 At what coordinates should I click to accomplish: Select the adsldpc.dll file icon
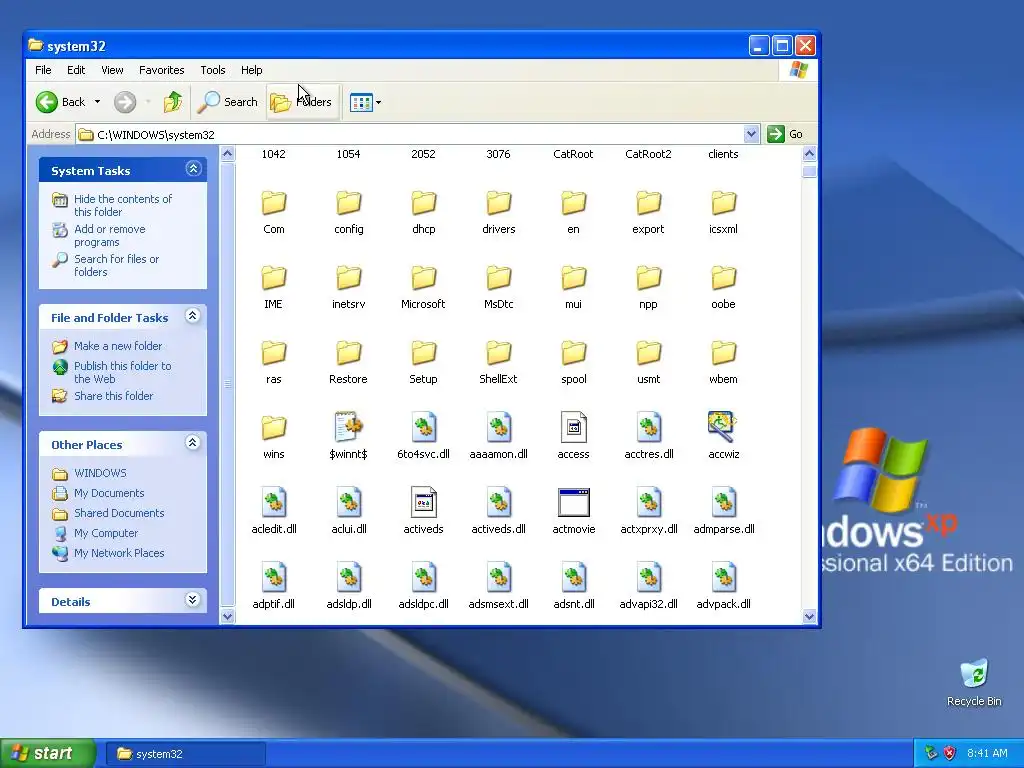(x=424, y=578)
